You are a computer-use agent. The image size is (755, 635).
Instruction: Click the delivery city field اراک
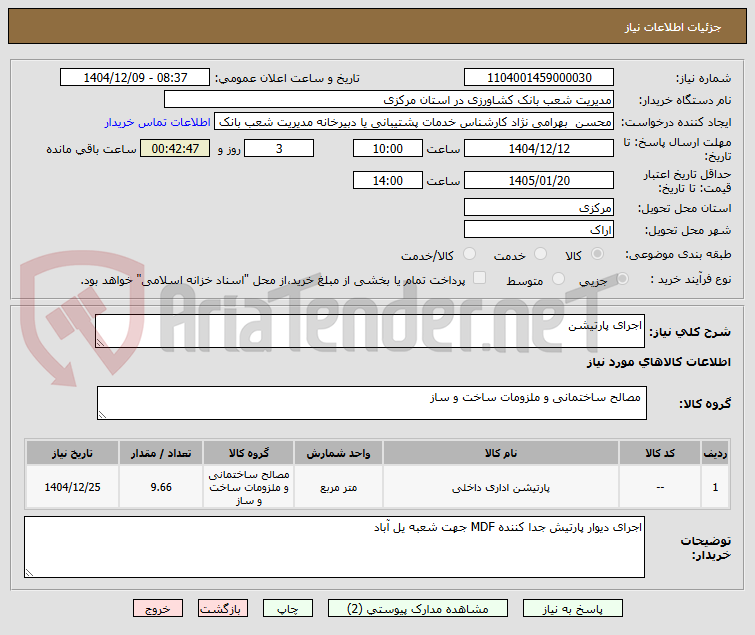[x=539, y=230]
